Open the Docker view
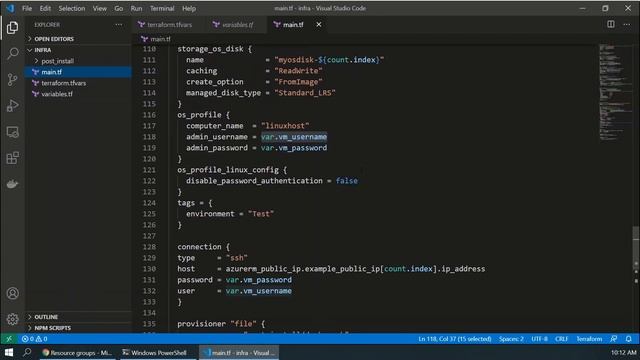 tap(12, 184)
